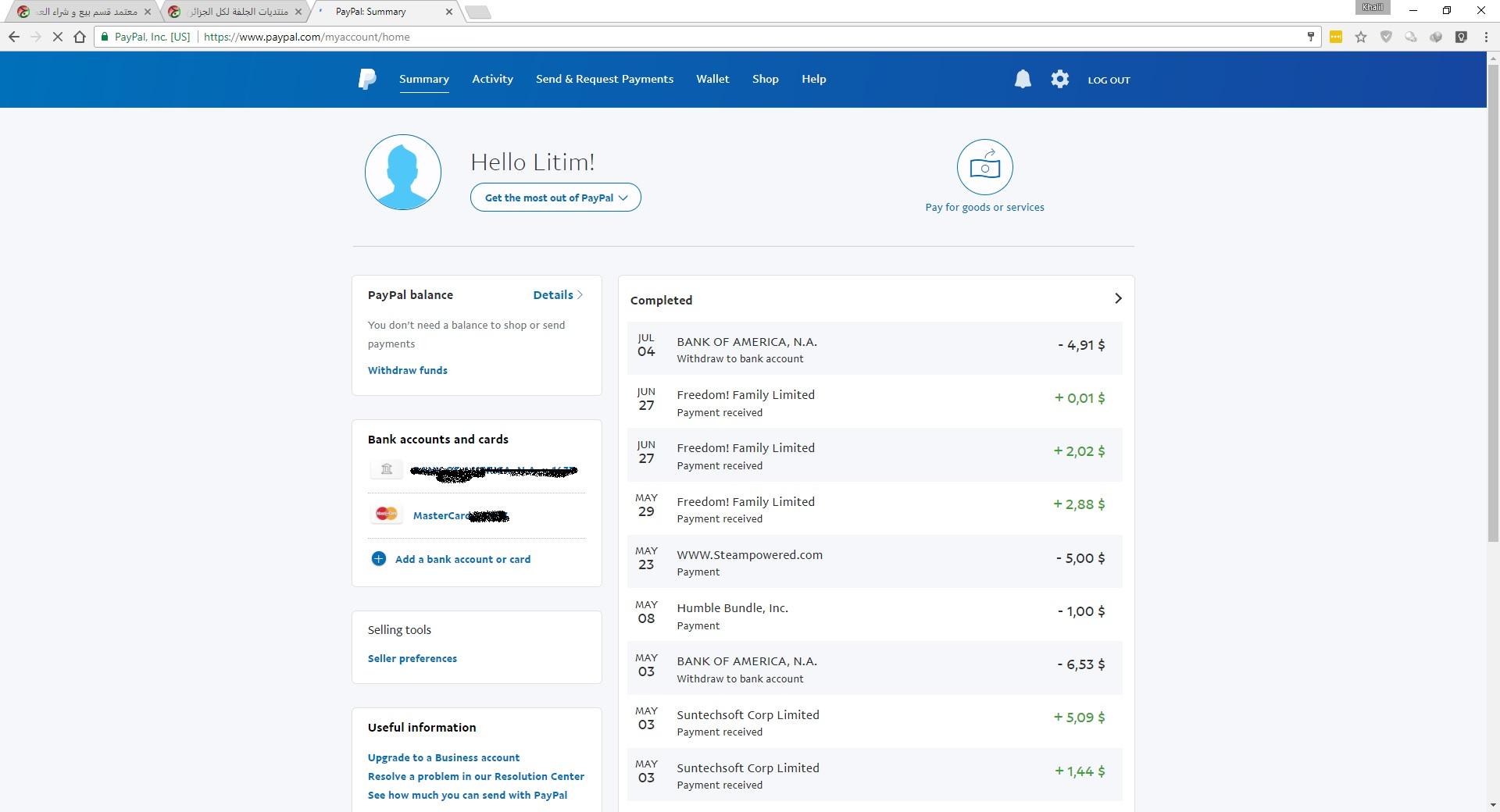The width and height of the screenshot is (1500, 812).
Task: Open a new browser tab
Action: coord(477,12)
